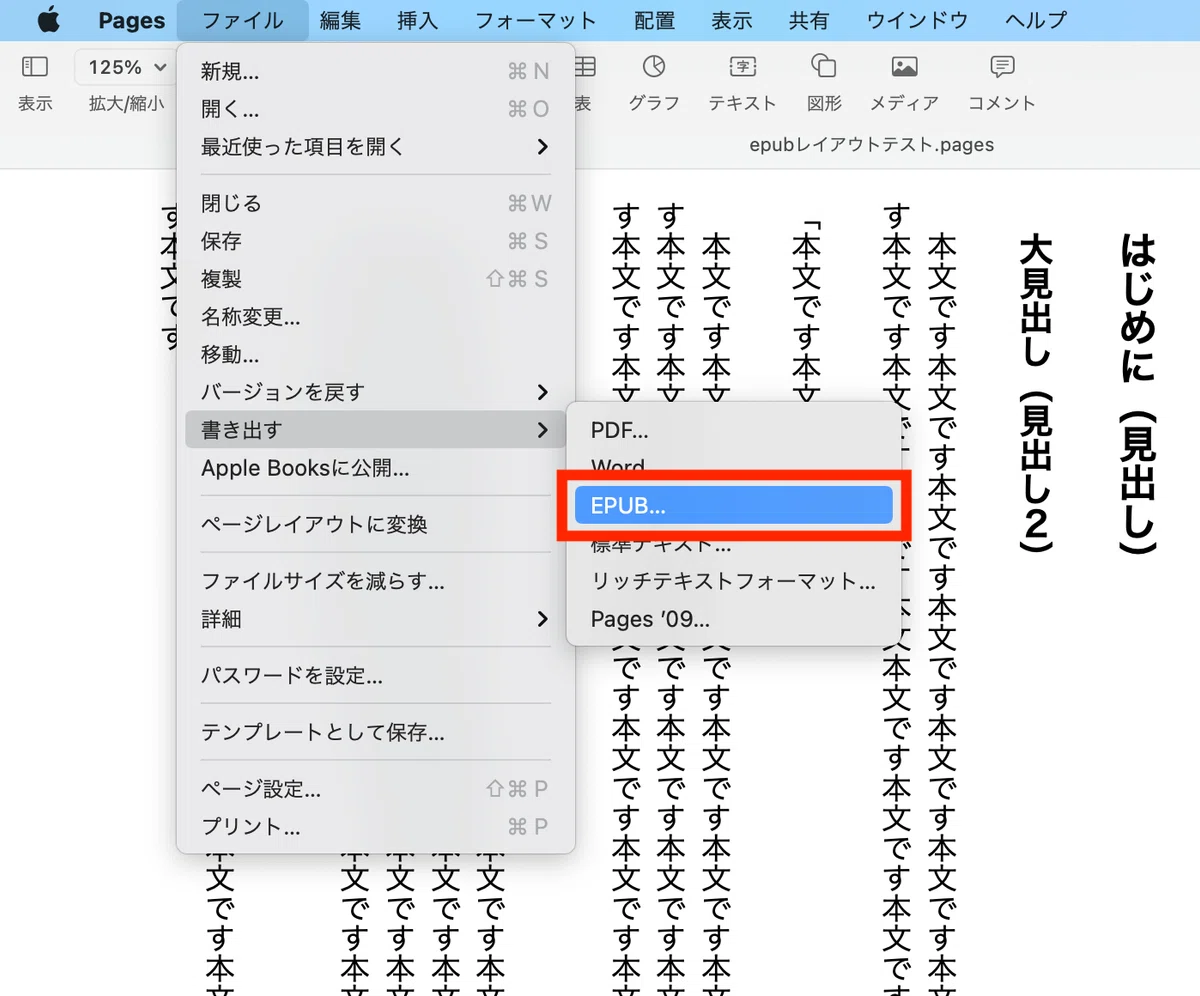1200x996 pixels.
Task: Expand バージョンを戻す submenu
Action: [x=376, y=392]
